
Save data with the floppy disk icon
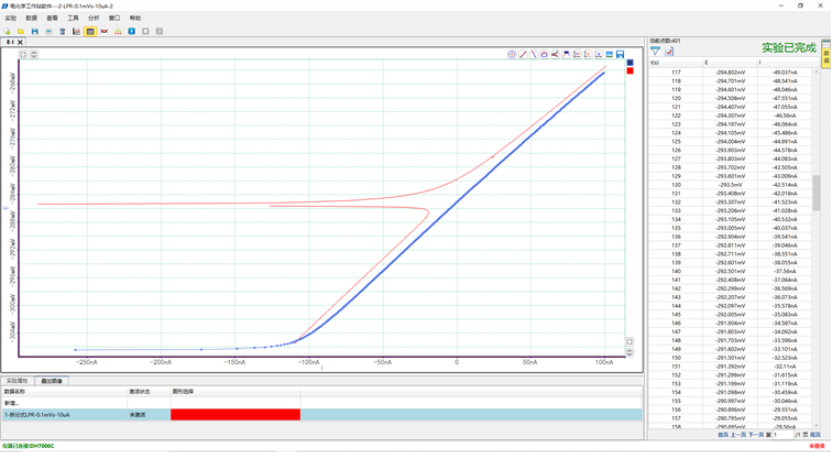coord(34,31)
